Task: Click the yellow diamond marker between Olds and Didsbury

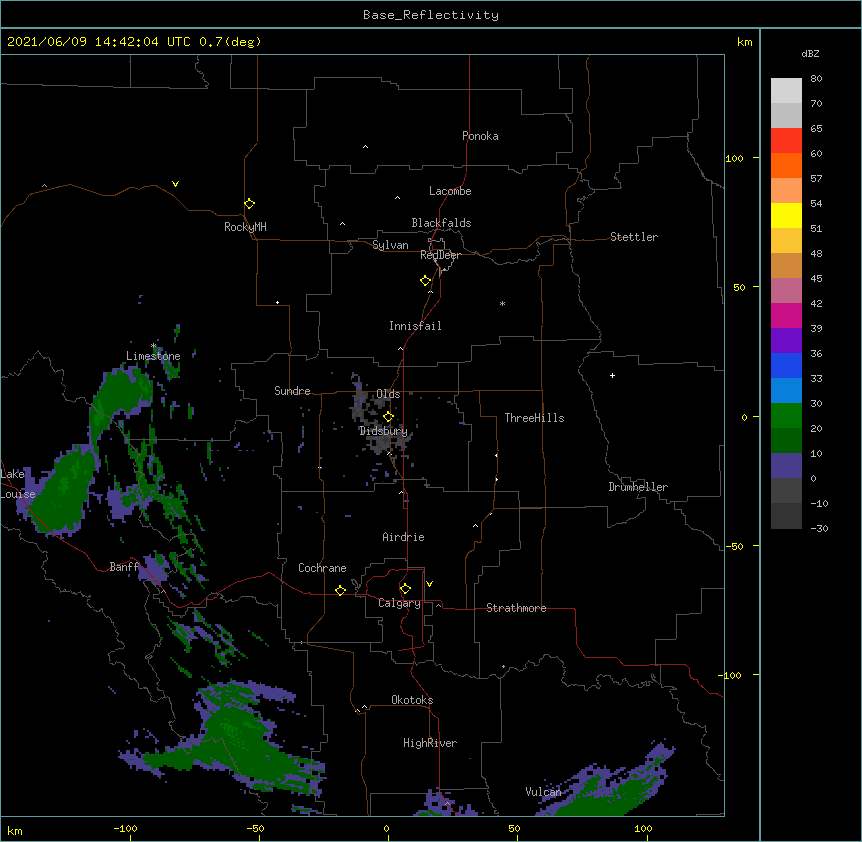Action: [388, 416]
